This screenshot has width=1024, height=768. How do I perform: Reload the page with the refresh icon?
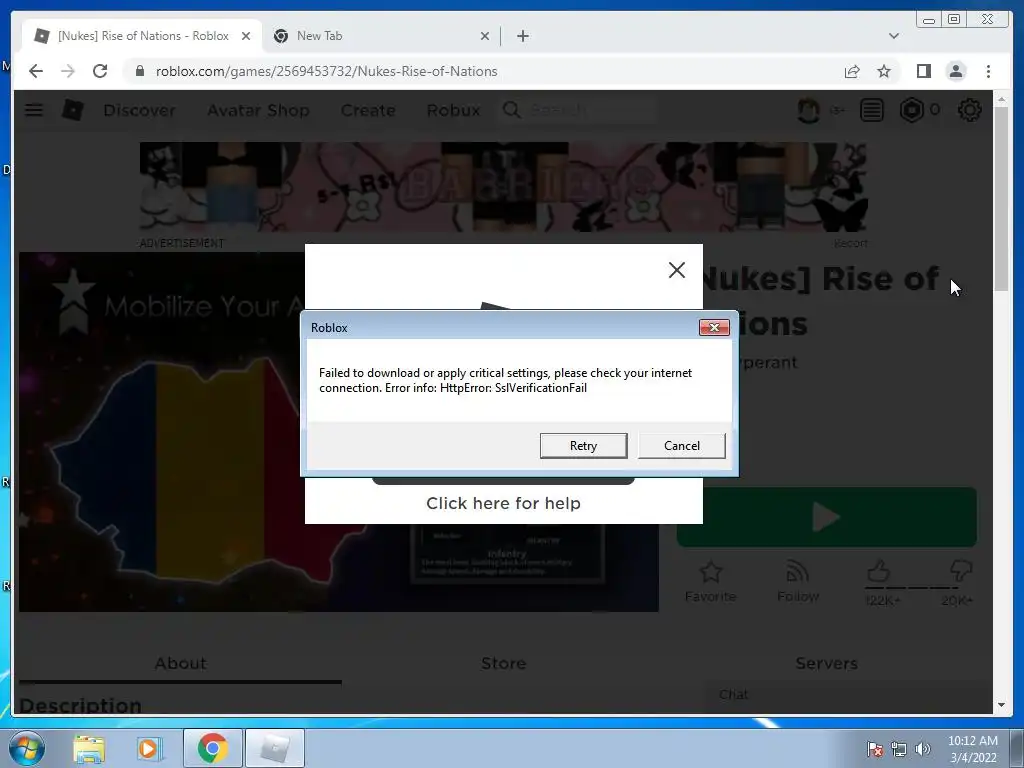[x=100, y=71]
